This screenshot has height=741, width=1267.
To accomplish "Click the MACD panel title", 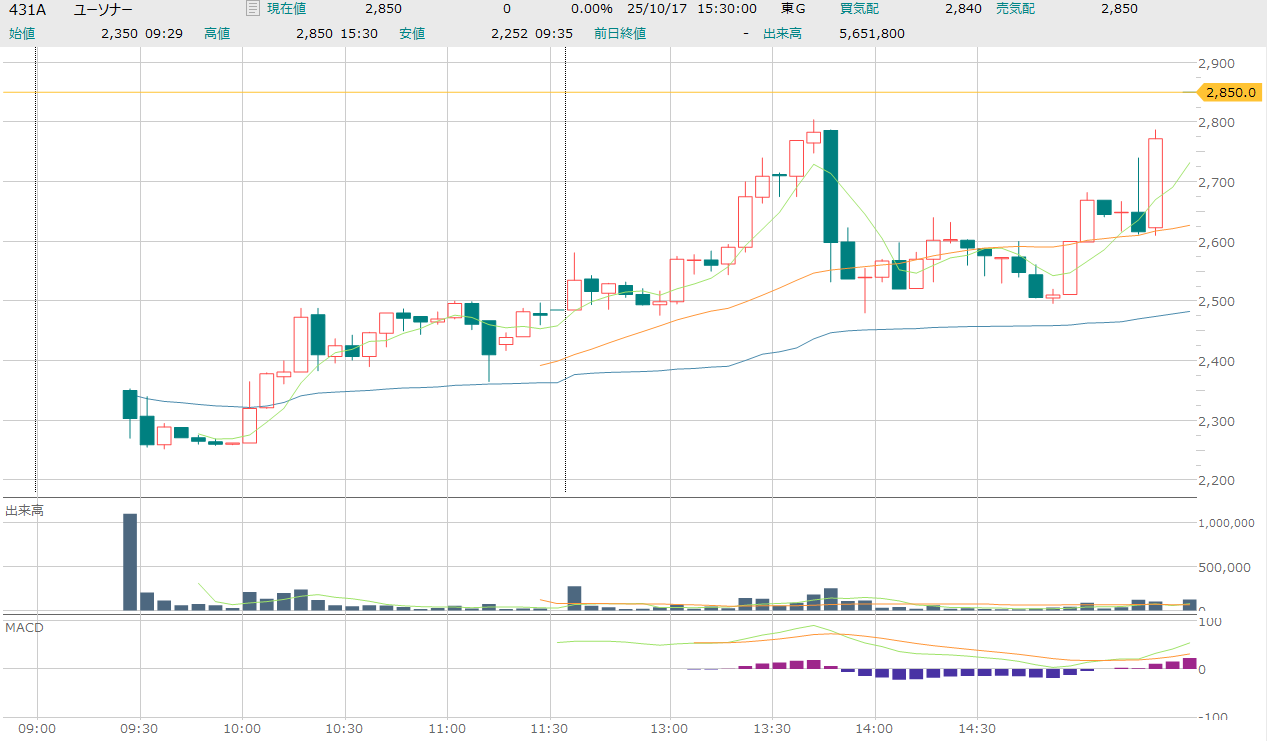I will pos(24,627).
